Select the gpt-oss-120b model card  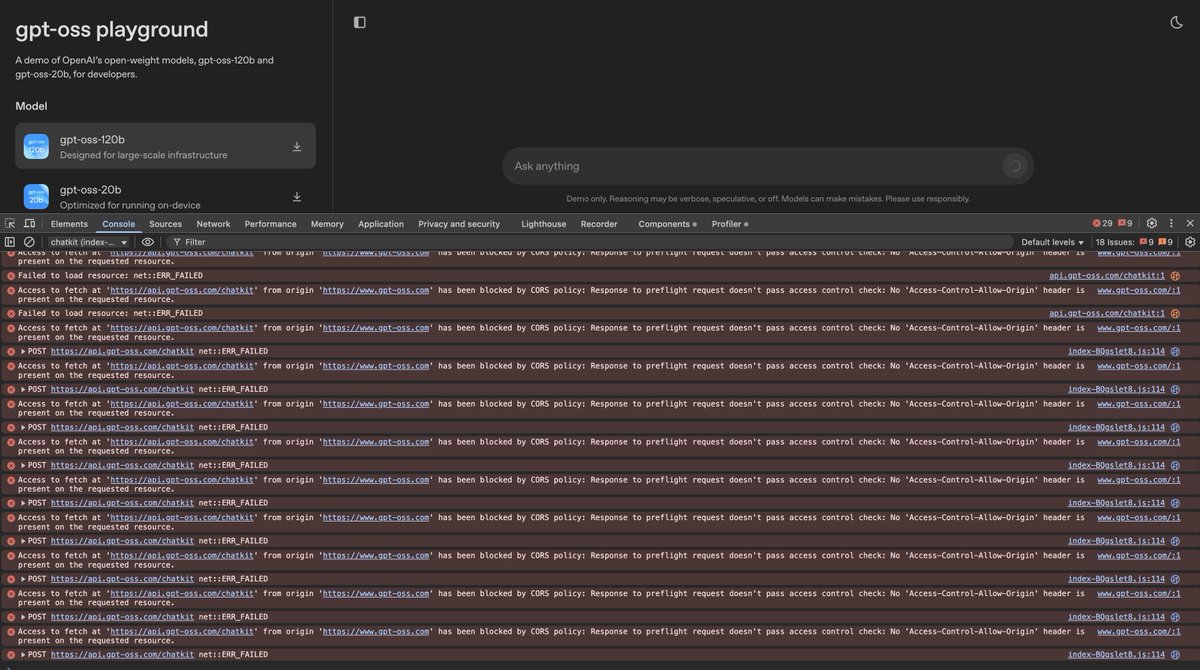pyautogui.click(x=166, y=146)
